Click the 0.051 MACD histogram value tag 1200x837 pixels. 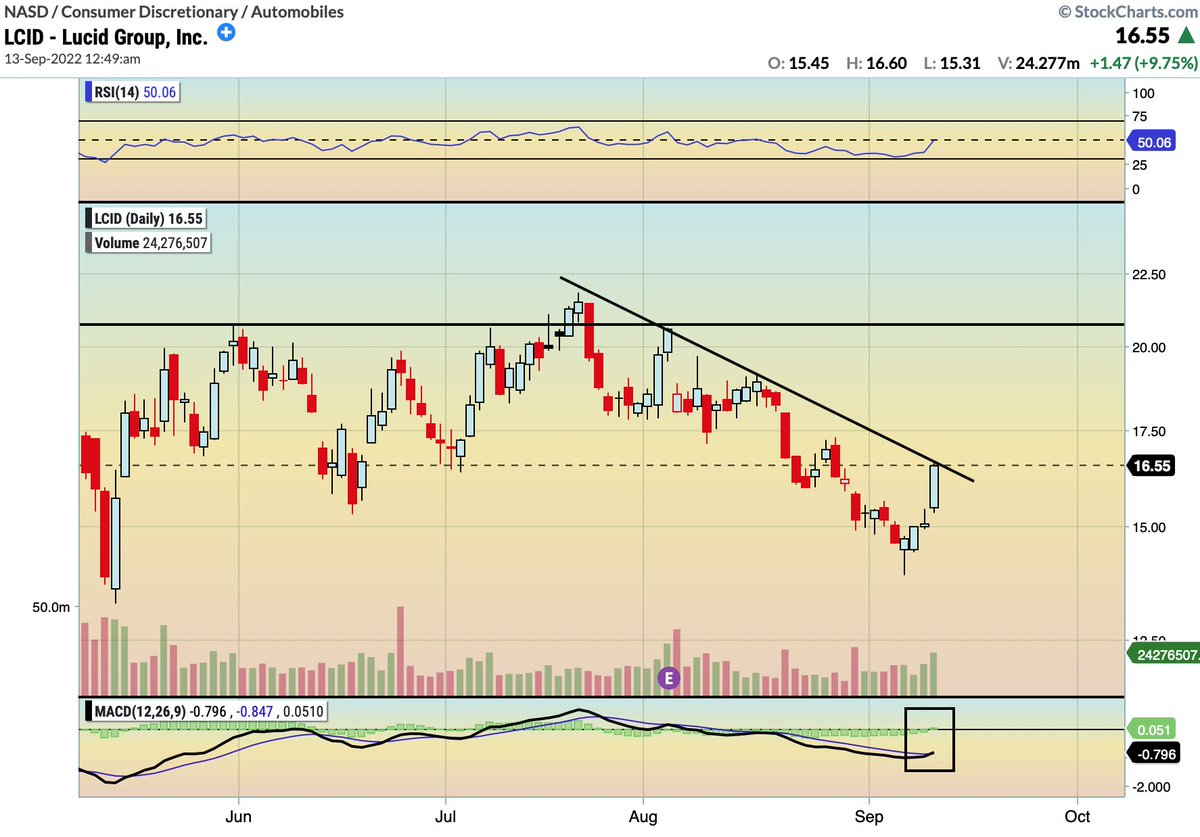(x=1150, y=730)
